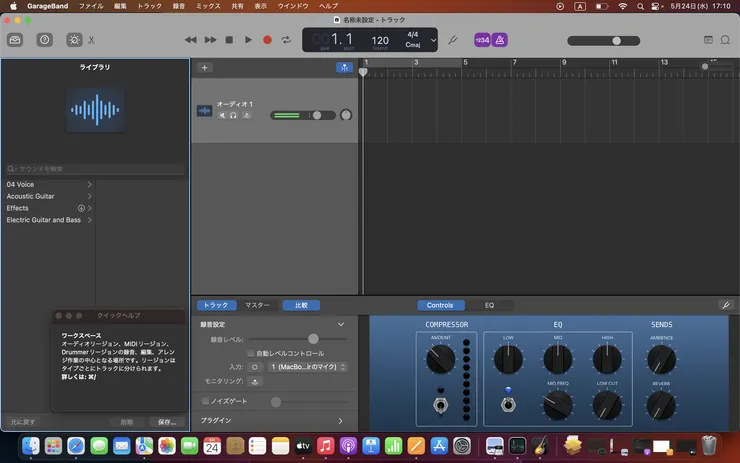Toggle the Library button in toolbar
The width and height of the screenshot is (740, 463).
click(15, 40)
